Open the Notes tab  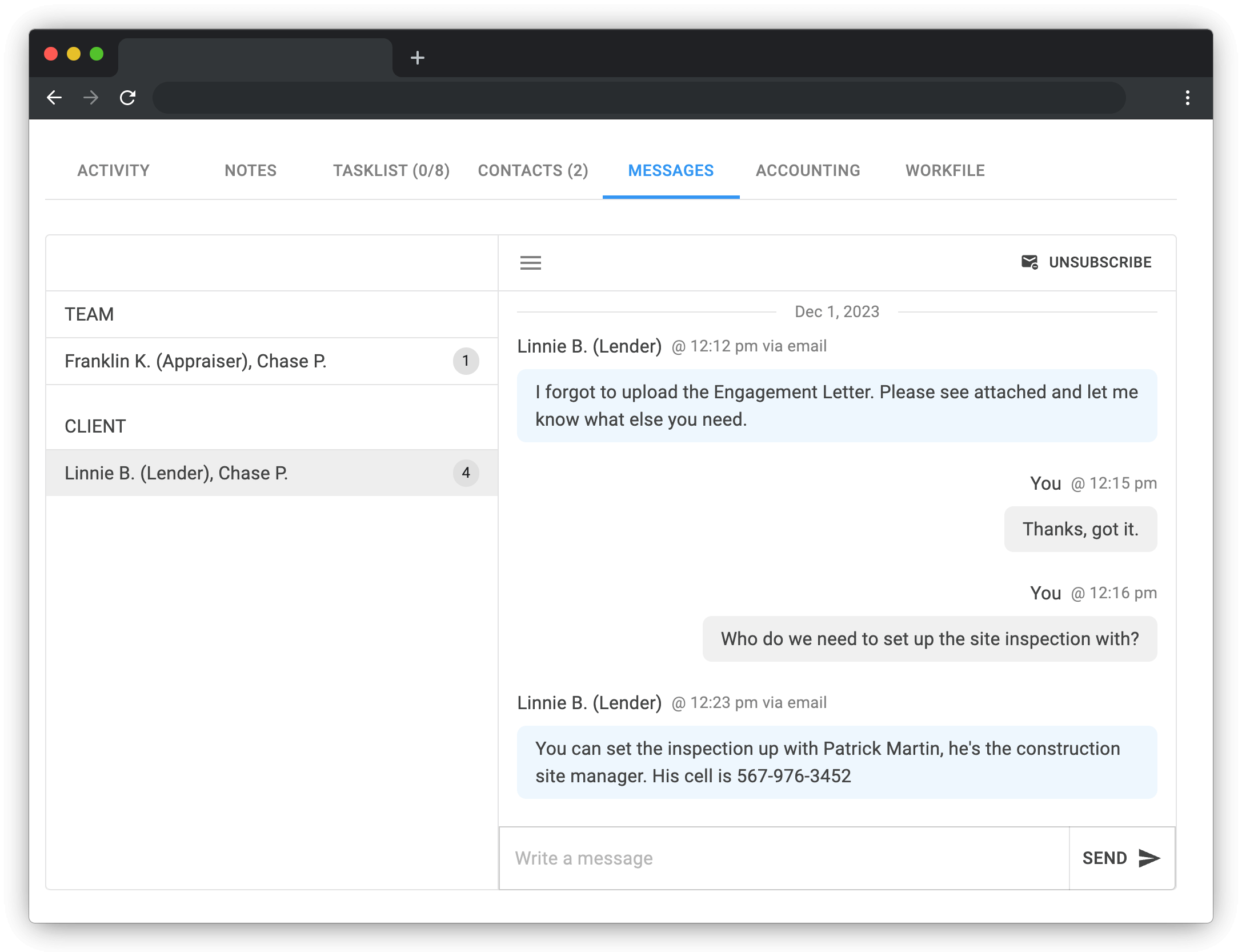(x=250, y=170)
